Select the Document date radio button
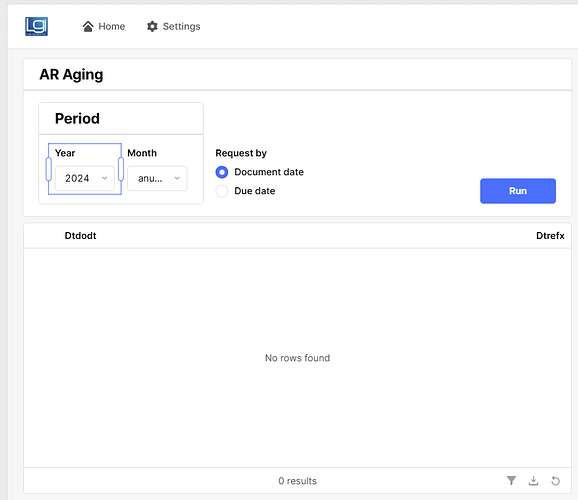 pos(222,172)
